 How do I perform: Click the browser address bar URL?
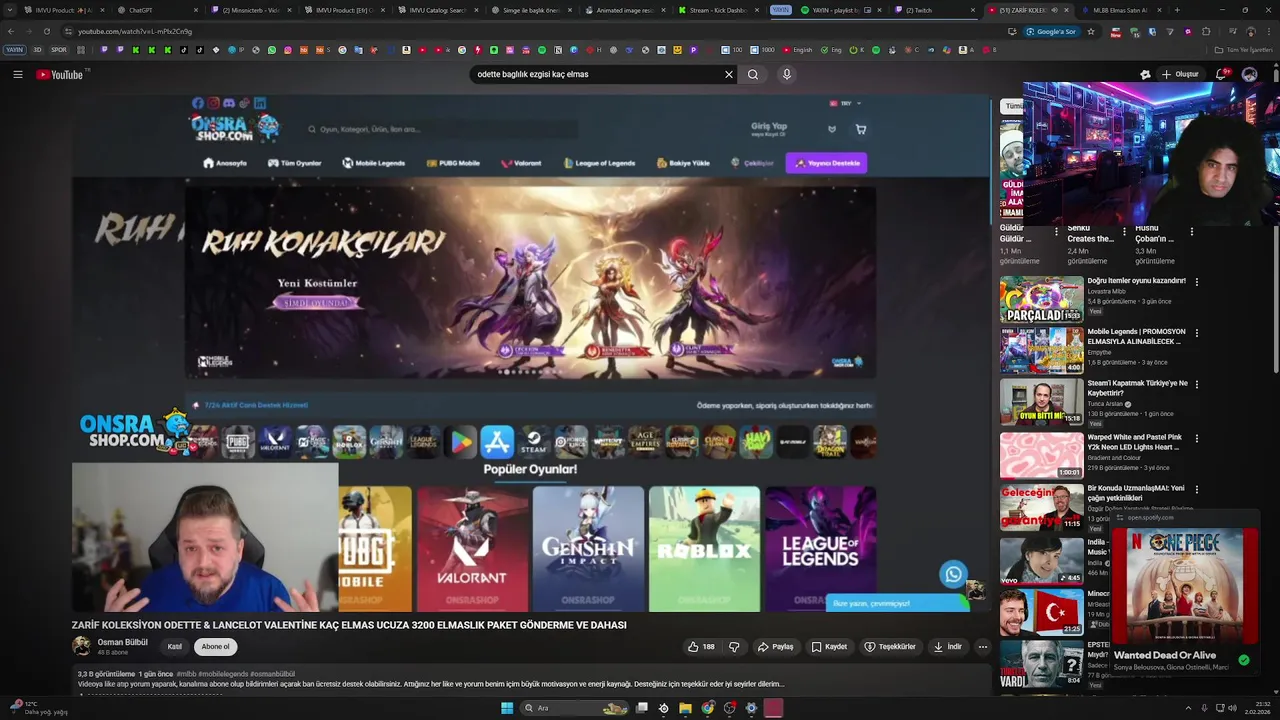(x=135, y=31)
